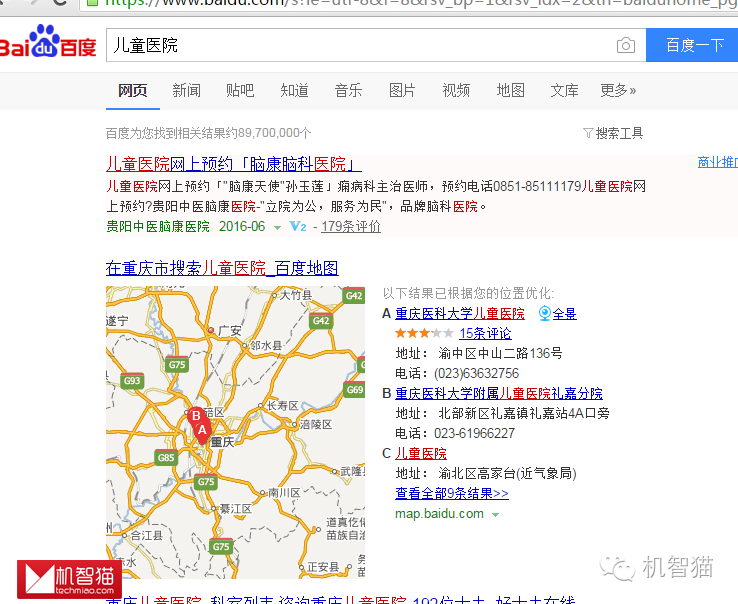This screenshot has width=738, height=604.
Task: Switch to the 图片 tab
Action: click(402, 90)
